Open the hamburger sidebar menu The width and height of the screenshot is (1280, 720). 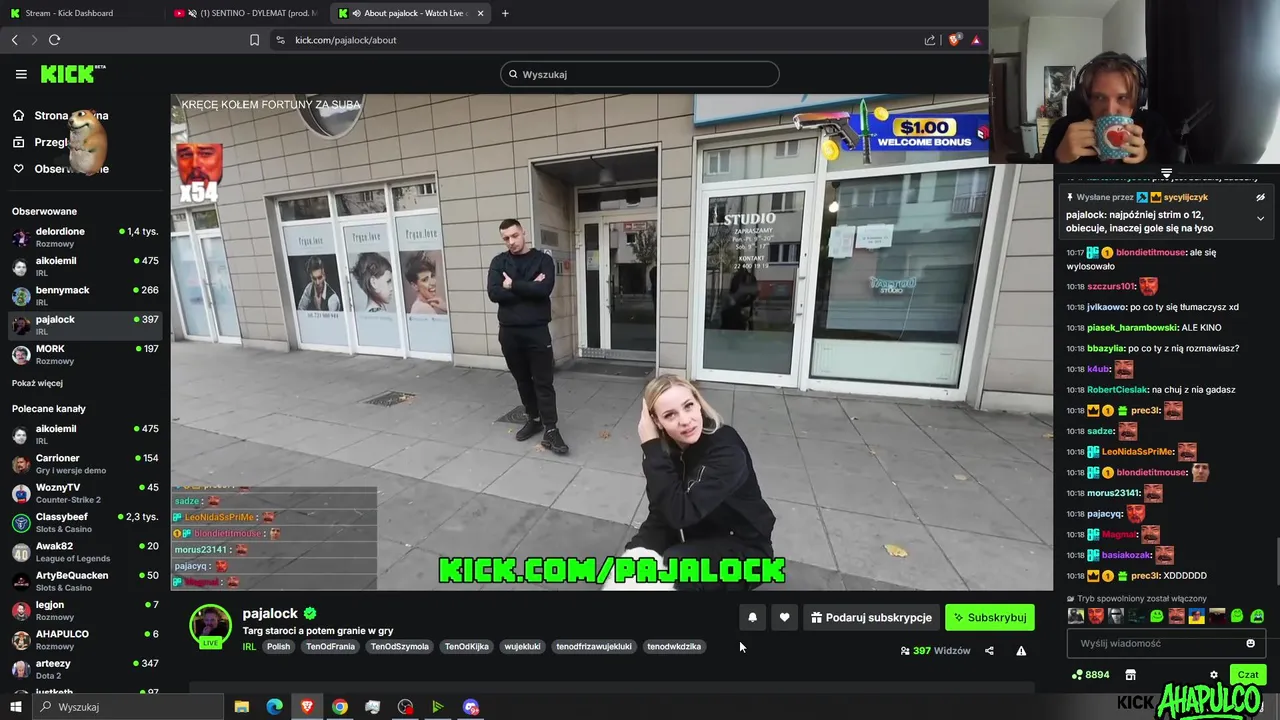(x=21, y=74)
